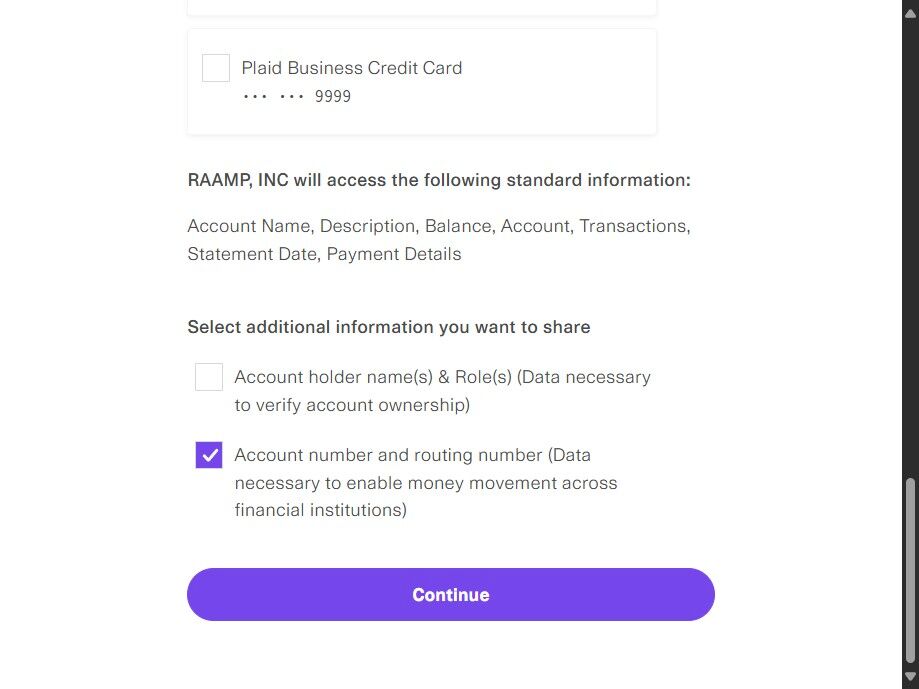
Task: Uncheck Account number and routing number option
Action: [x=209, y=455]
